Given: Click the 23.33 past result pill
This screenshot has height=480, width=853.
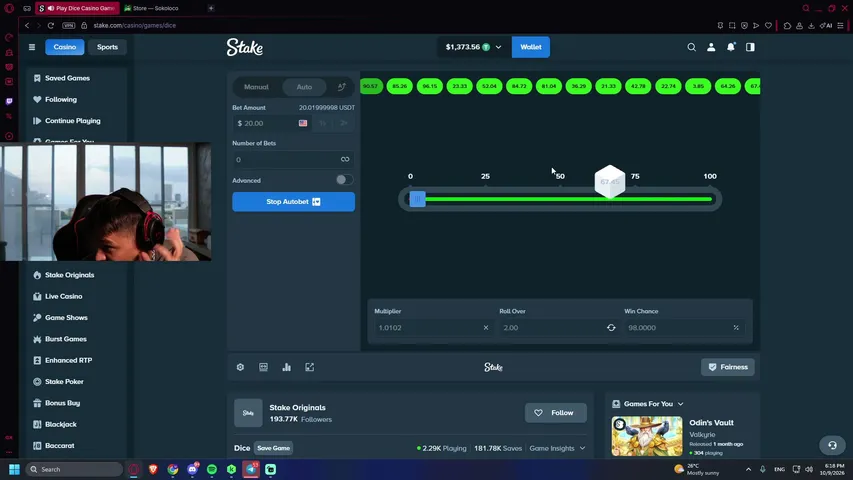Looking at the screenshot, I should pos(459,87).
